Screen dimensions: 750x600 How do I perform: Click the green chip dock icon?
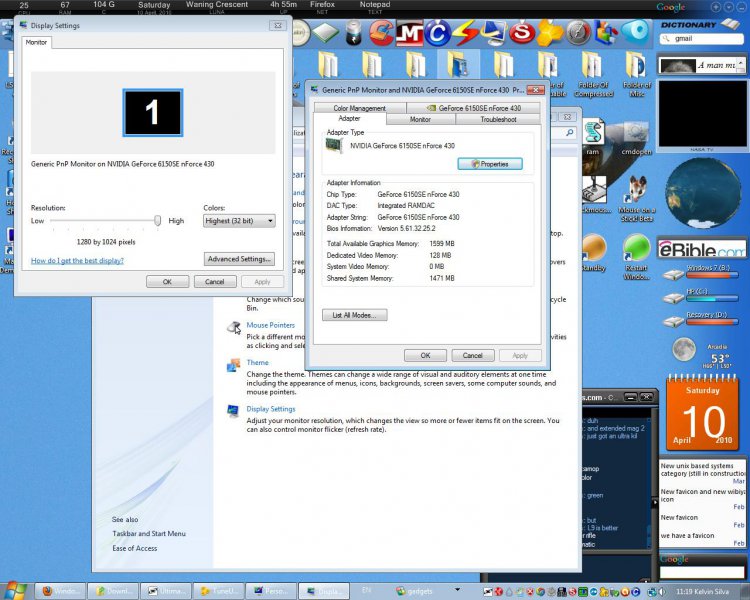point(325,33)
